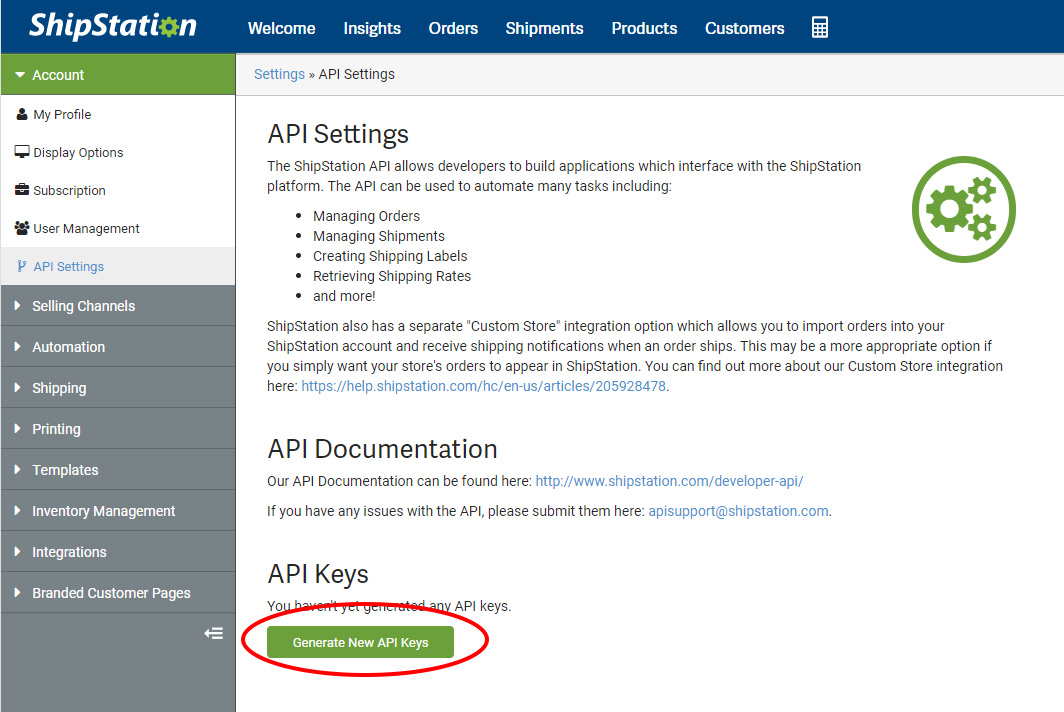Collapse the Account section arrow
This screenshot has width=1064, height=712.
tap(20, 75)
